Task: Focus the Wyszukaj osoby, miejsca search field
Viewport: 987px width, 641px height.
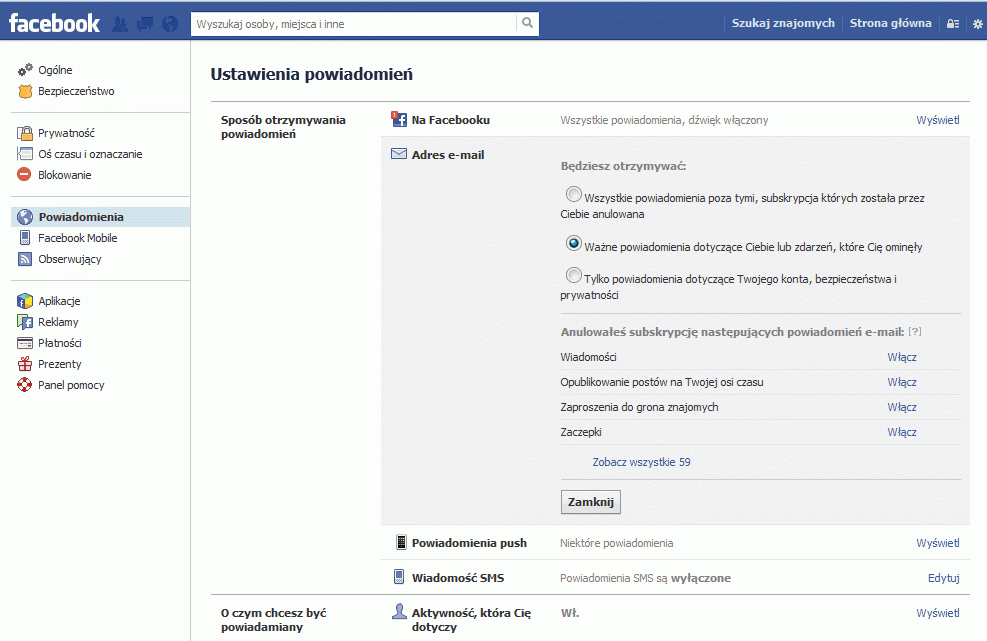Action: pos(354,24)
